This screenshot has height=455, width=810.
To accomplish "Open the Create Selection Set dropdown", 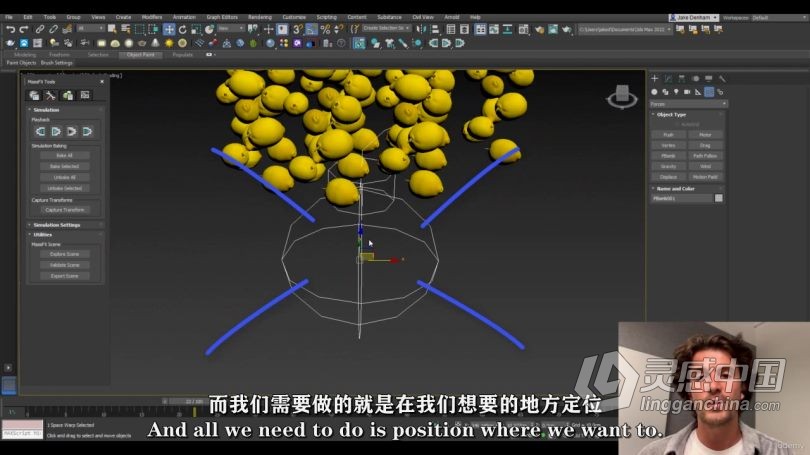I will coord(386,29).
